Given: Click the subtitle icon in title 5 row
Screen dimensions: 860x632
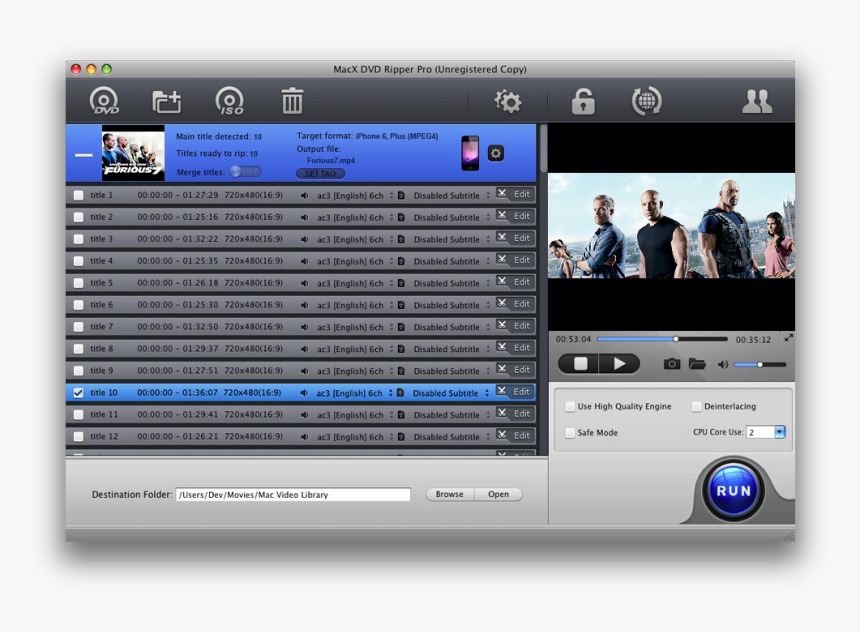Looking at the screenshot, I should tap(401, 283).
